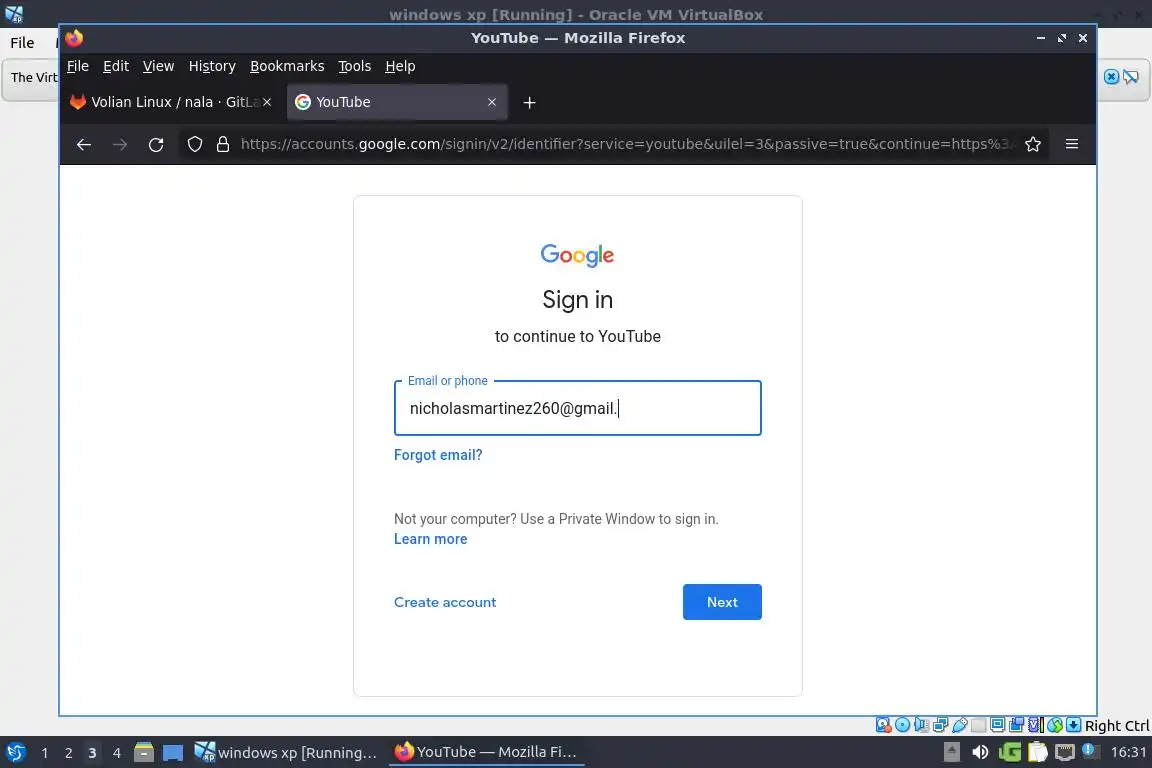Screen dimensions: 1152x768
Task: Go back using the Firefox back arrow
Action: [x=84, y=145]
